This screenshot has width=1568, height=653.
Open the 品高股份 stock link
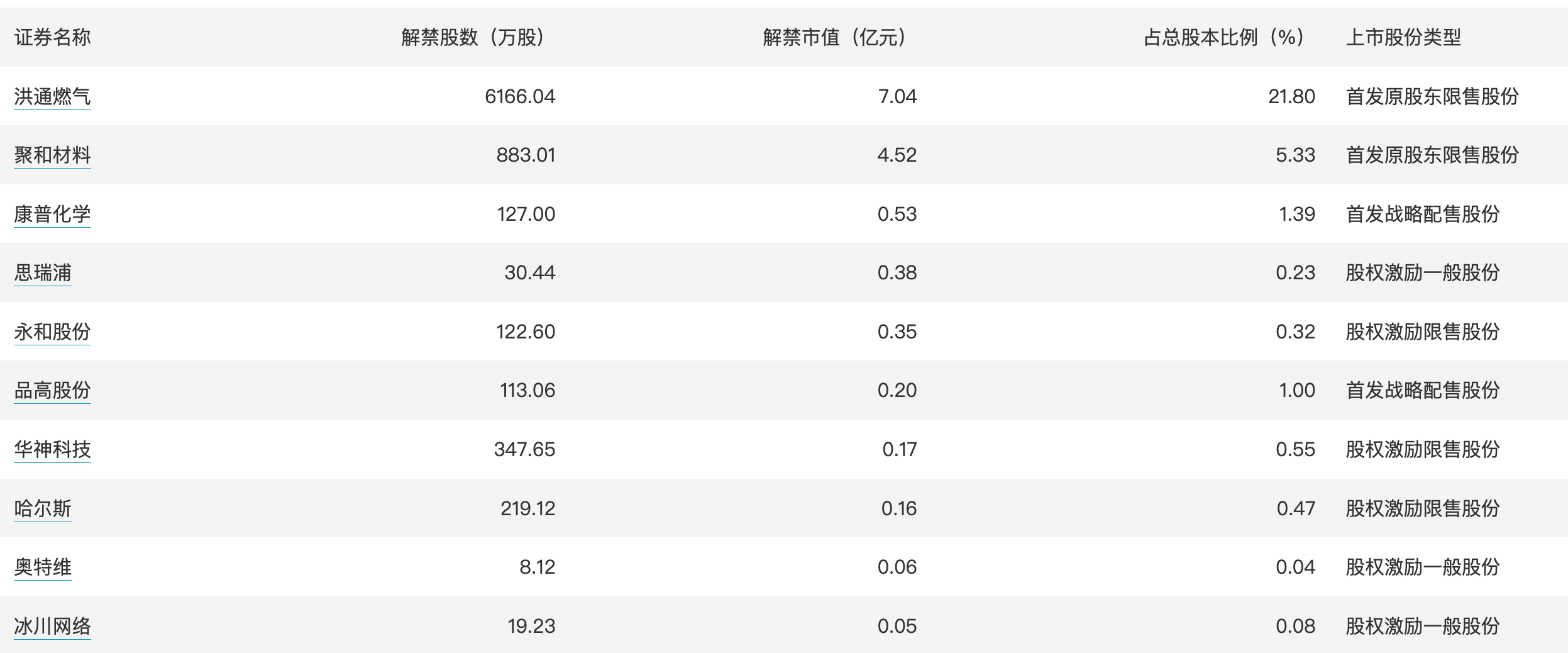click(52, 390)
